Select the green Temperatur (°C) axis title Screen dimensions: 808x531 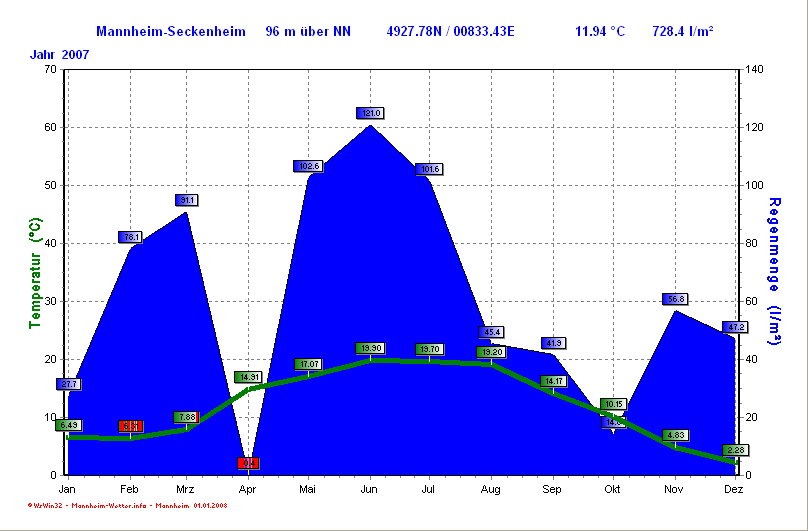point(35,276)
